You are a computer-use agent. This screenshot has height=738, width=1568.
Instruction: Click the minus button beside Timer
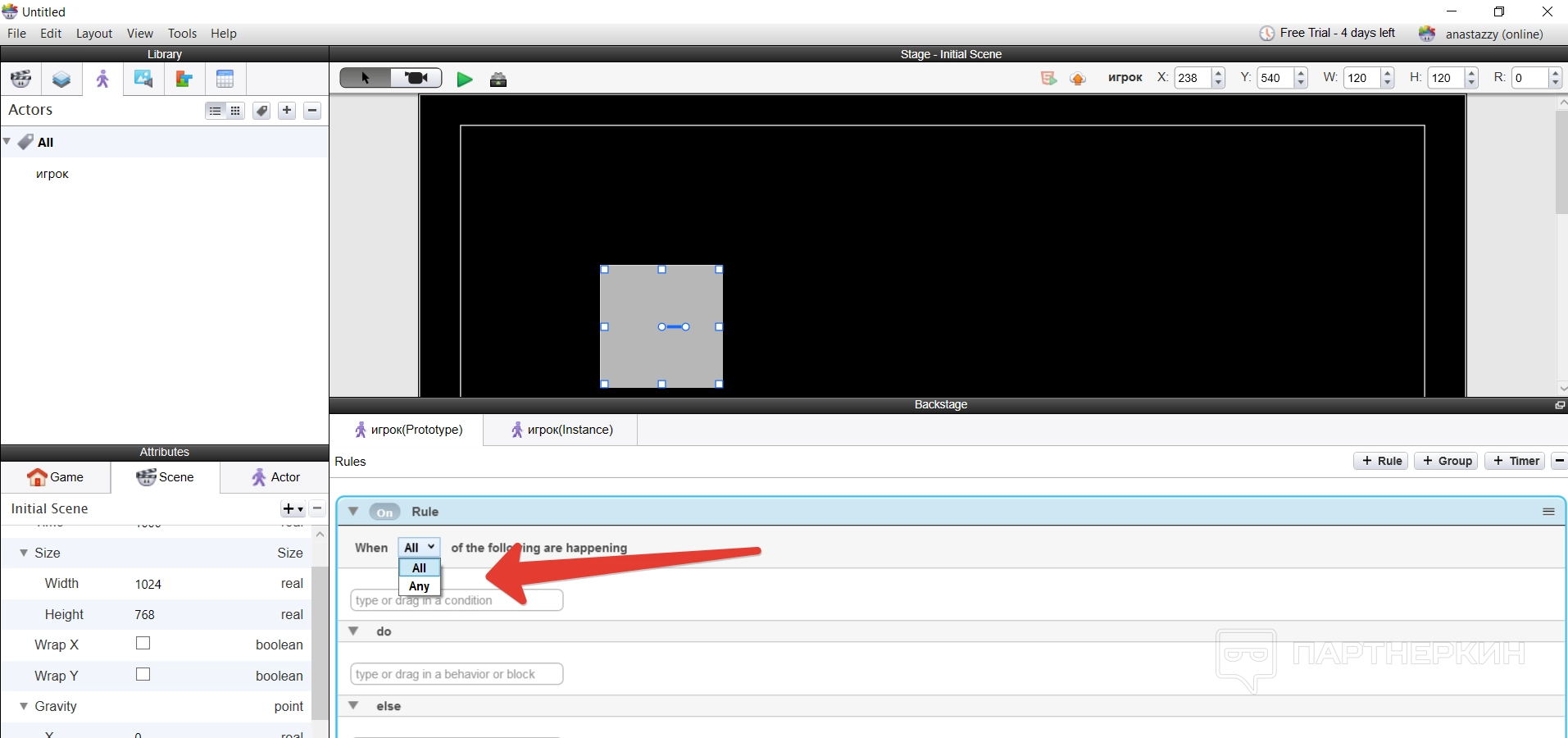click(1559, 461)
